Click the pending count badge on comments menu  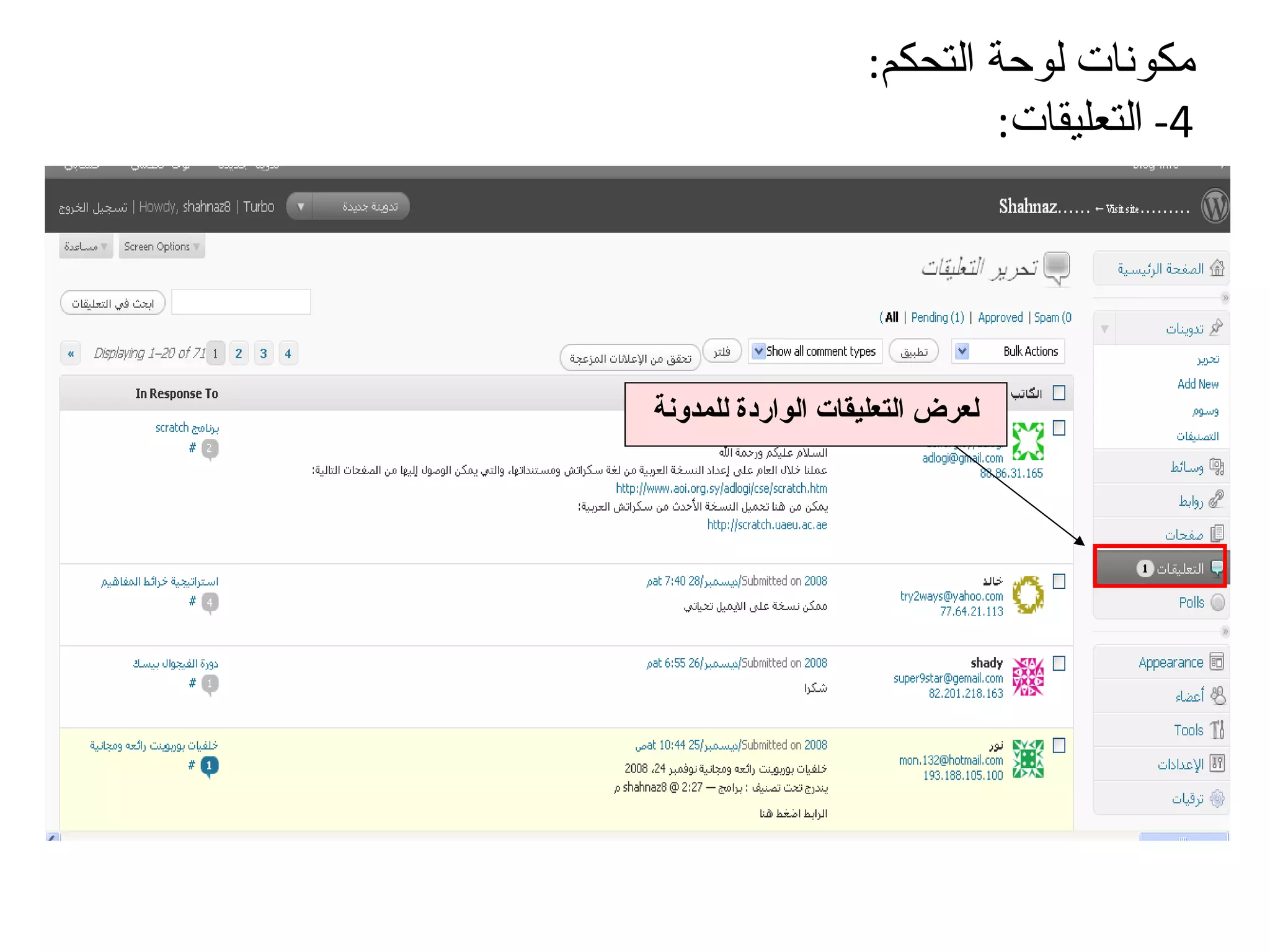[1145, 568]
